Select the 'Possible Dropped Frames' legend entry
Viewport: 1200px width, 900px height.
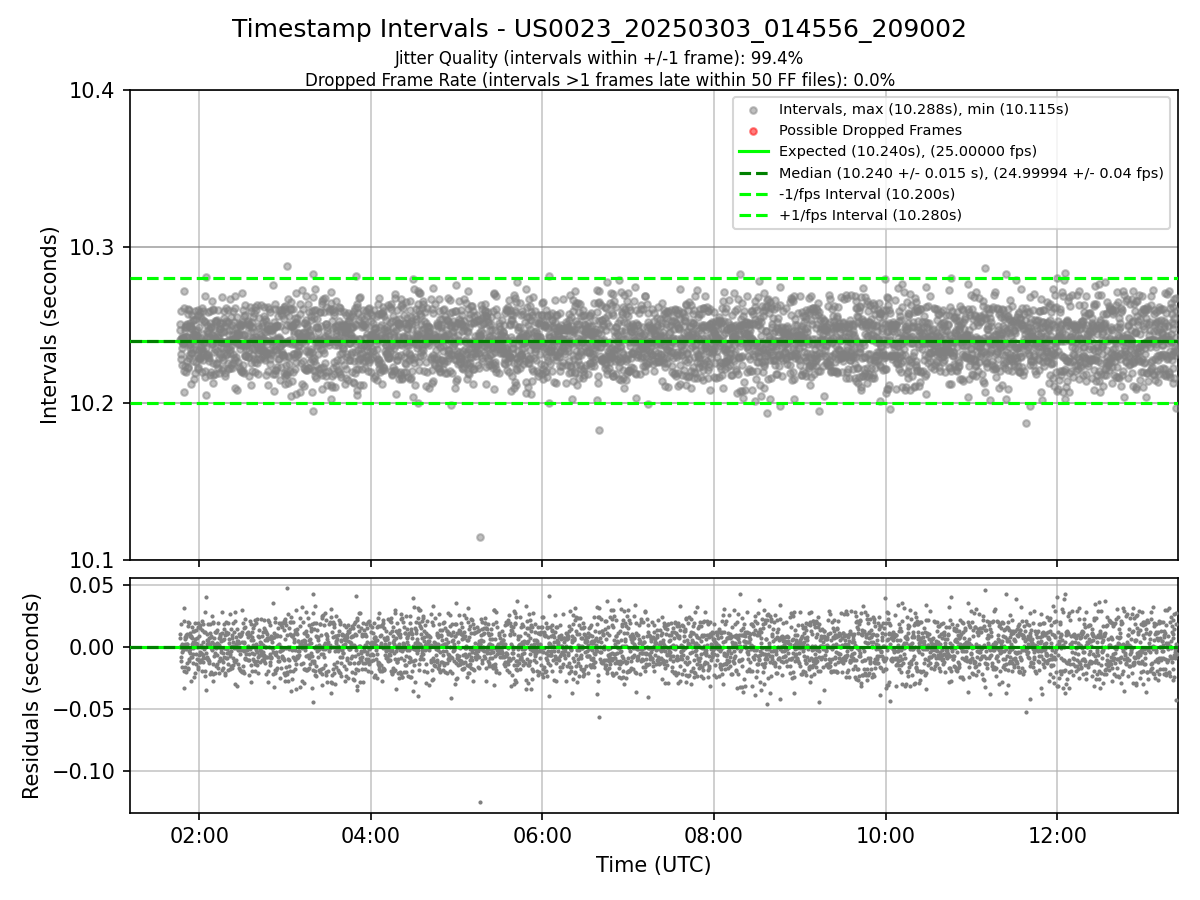coord(870,130)
